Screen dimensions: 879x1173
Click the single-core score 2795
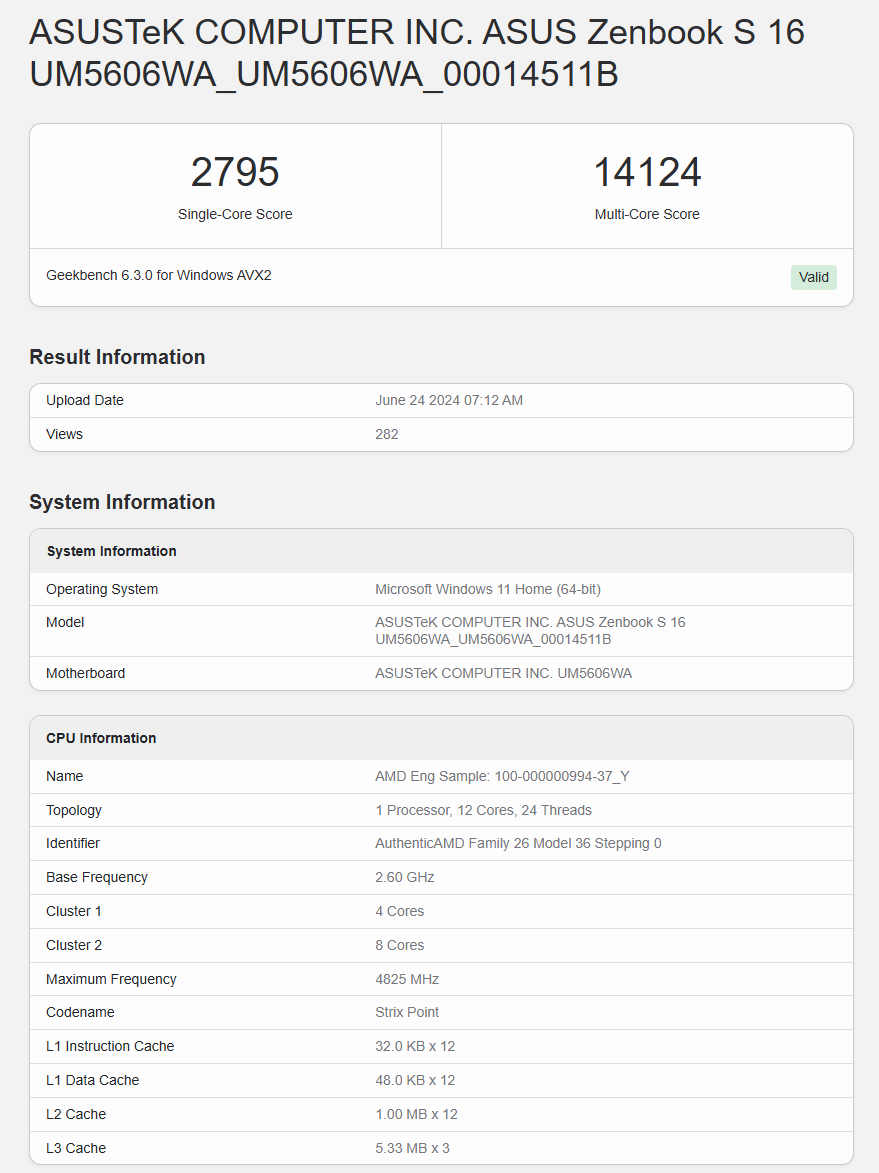point(235,172)
